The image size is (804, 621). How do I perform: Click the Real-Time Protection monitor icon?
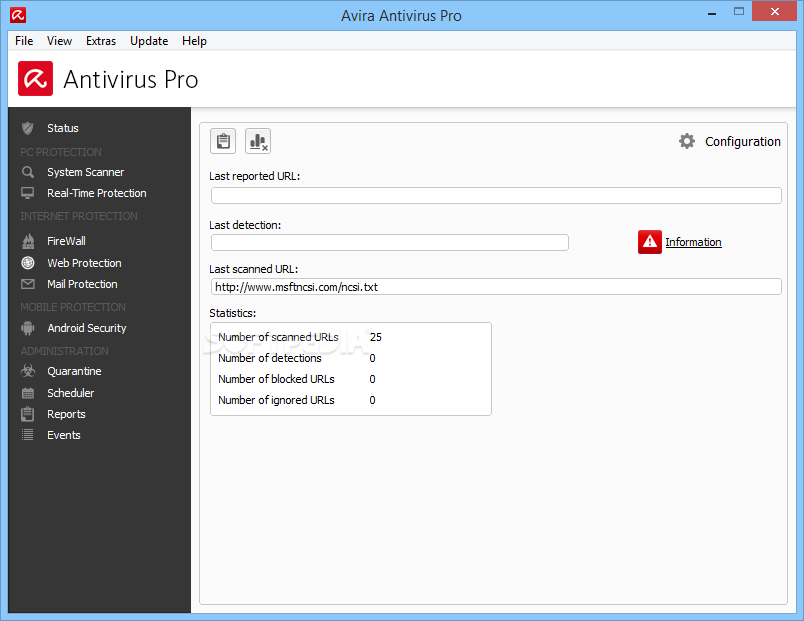(28, 193)
